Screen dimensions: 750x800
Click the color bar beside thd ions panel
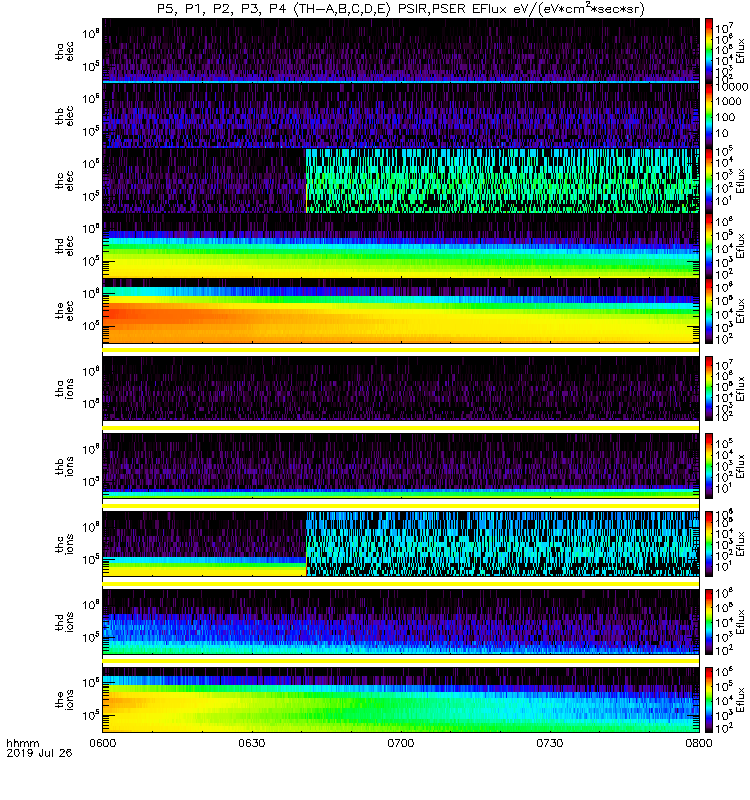tap(709, 622)
